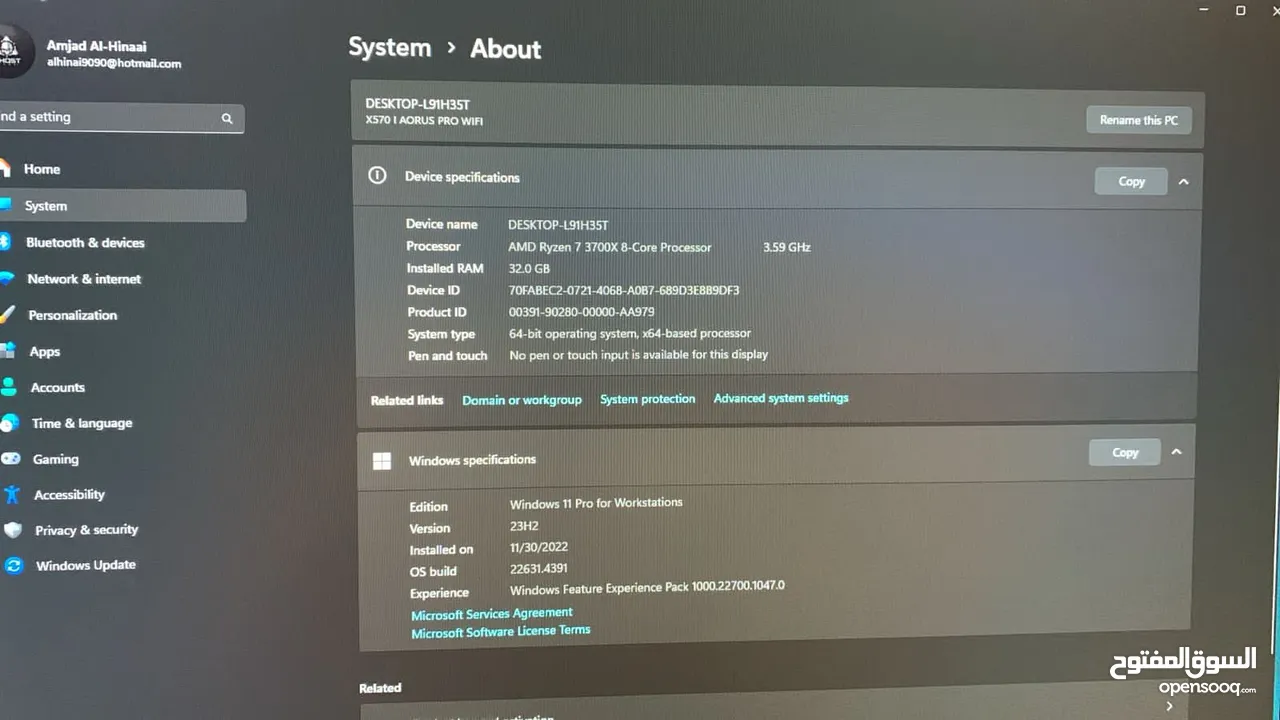Click the Edition value Windows 11 Pro for Workstations
This screenshot has height=720, width=1280.
pos(596,503)
